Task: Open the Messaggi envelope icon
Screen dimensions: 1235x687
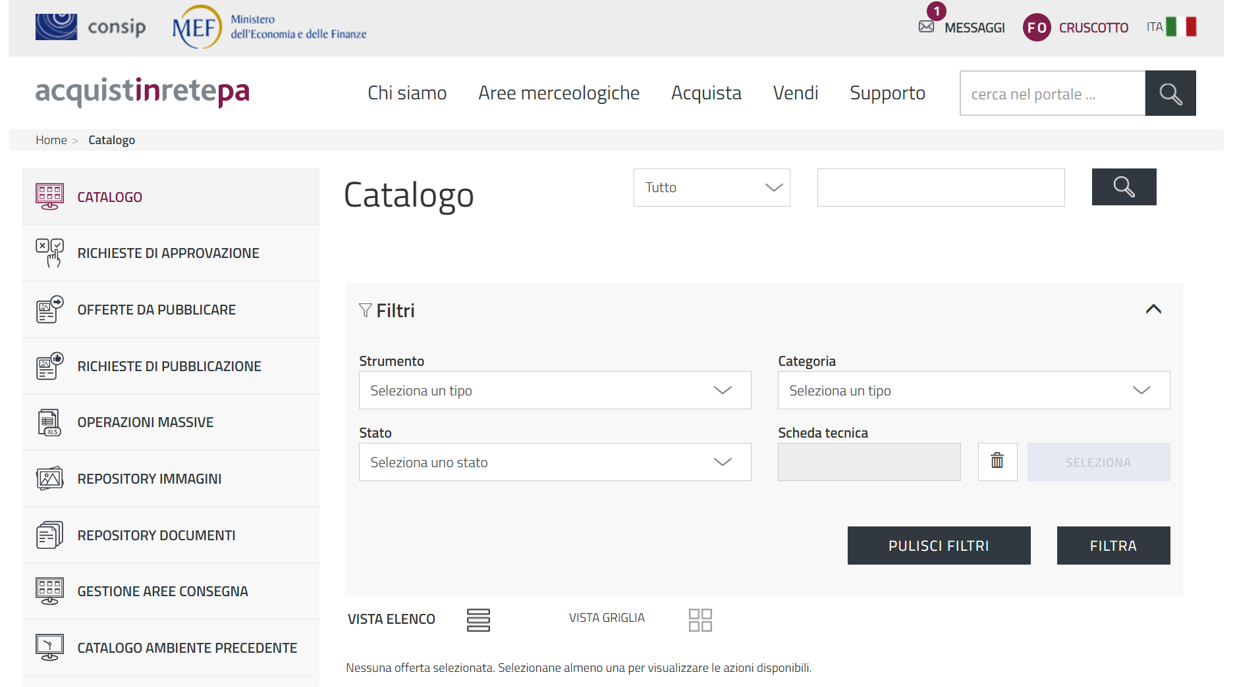Action: [926, 27]
